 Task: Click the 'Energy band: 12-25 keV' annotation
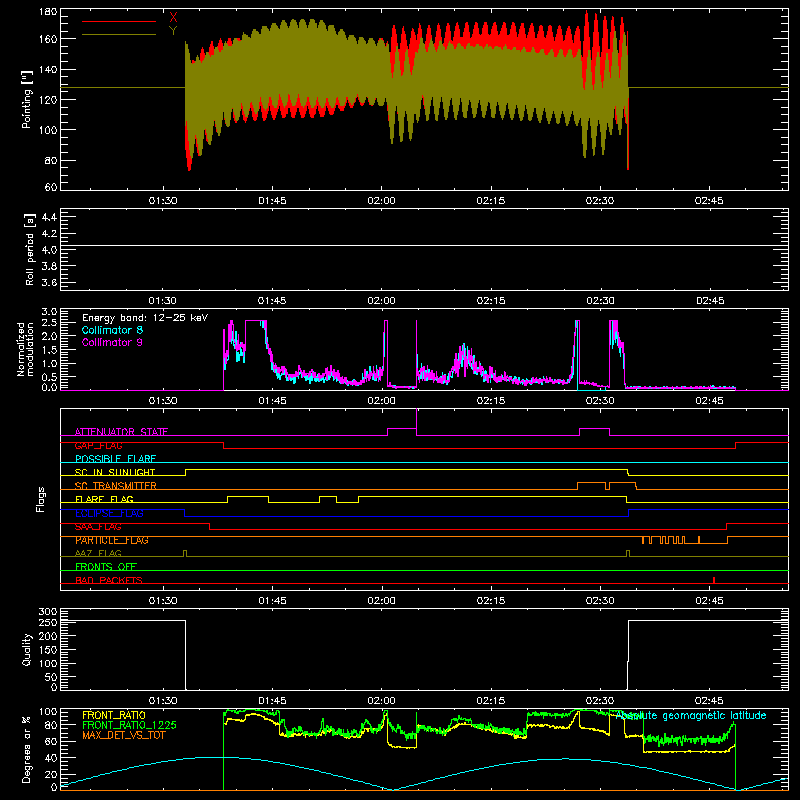(145, 318)
